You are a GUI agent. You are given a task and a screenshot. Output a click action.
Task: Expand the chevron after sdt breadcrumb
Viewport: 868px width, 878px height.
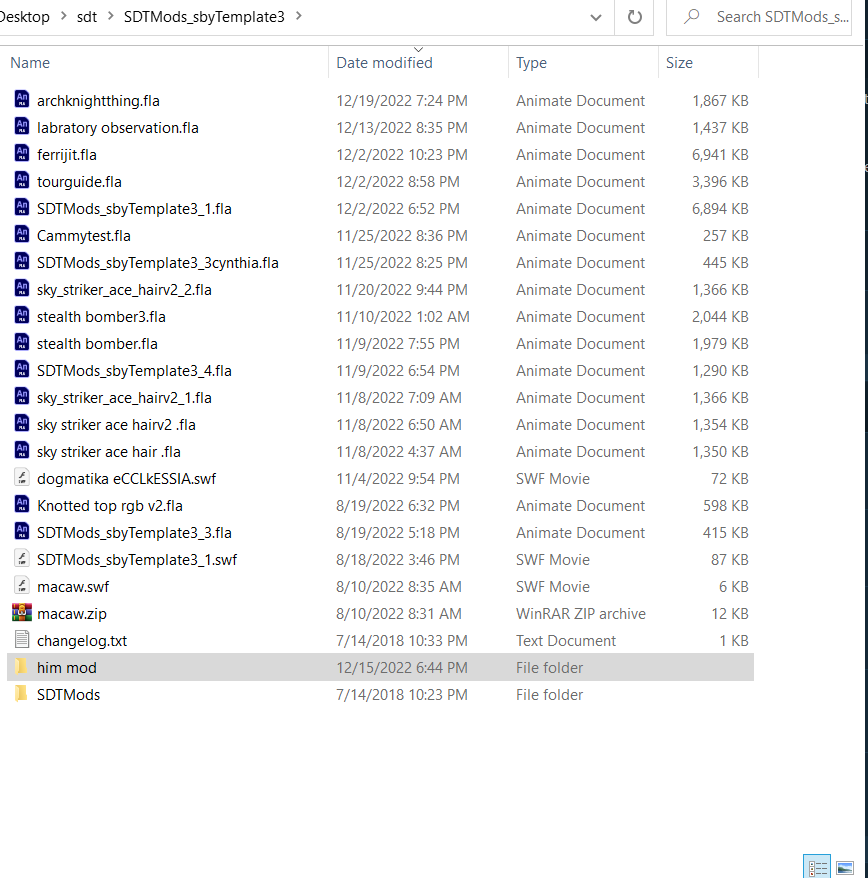(110, 16)
